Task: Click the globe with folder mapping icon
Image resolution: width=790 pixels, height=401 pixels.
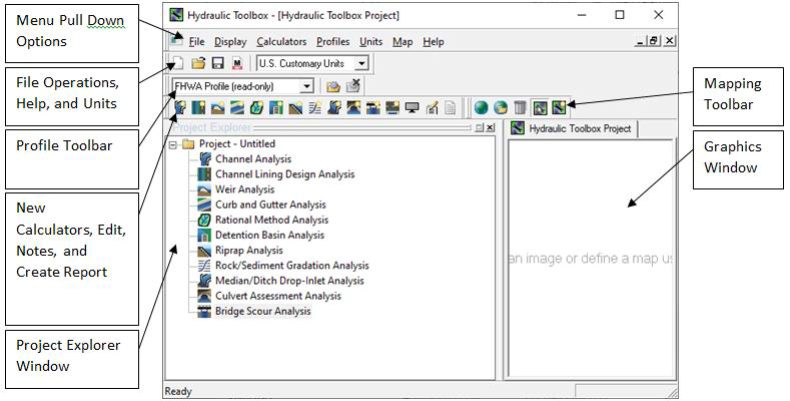Action: [501, 107]
